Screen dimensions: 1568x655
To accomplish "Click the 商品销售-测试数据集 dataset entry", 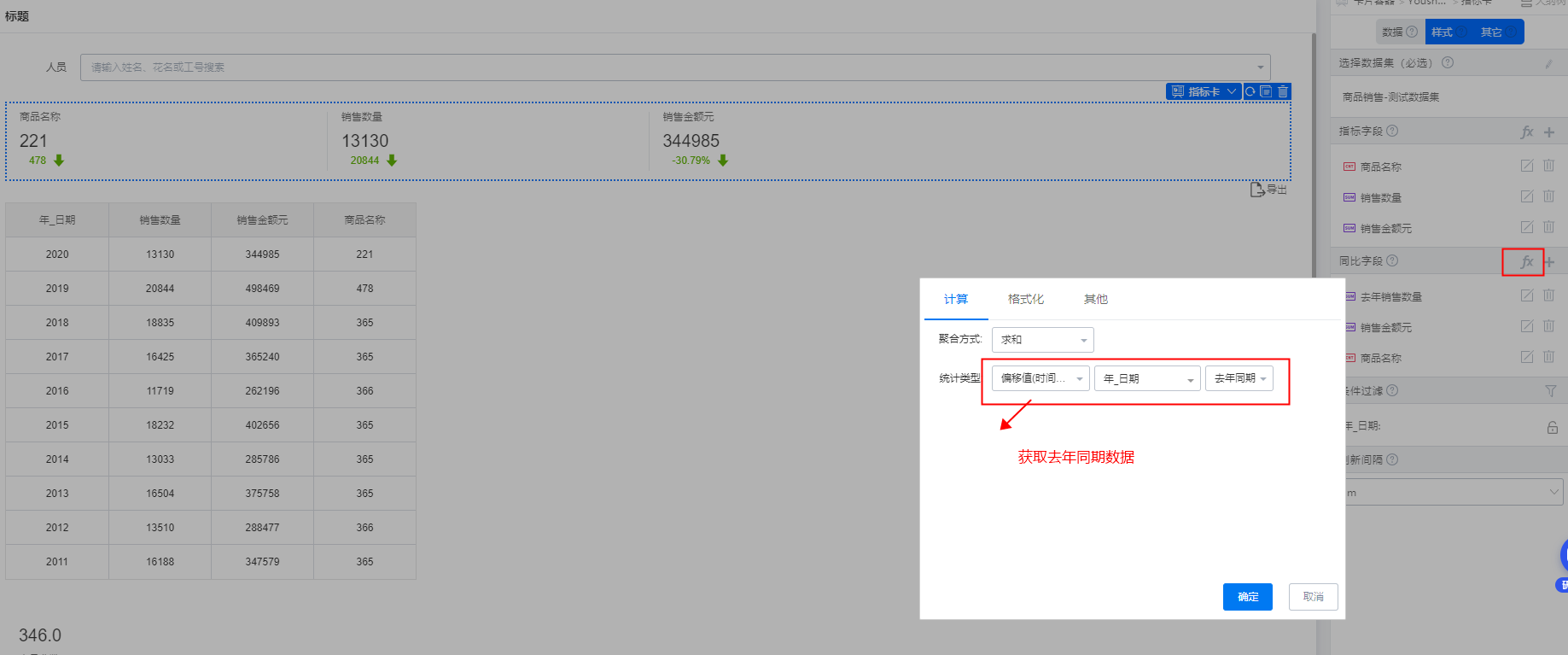I will tap(1391, 96).
